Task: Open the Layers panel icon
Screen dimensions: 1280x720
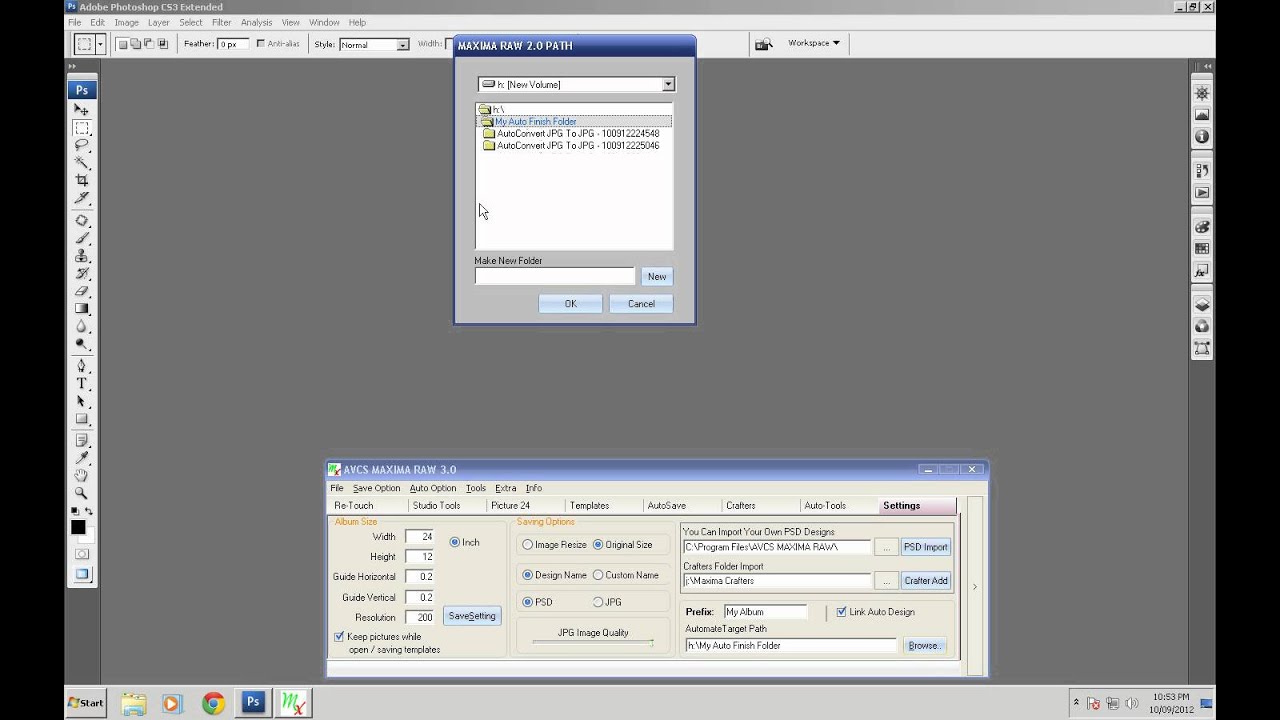Action: point(1202,305)
